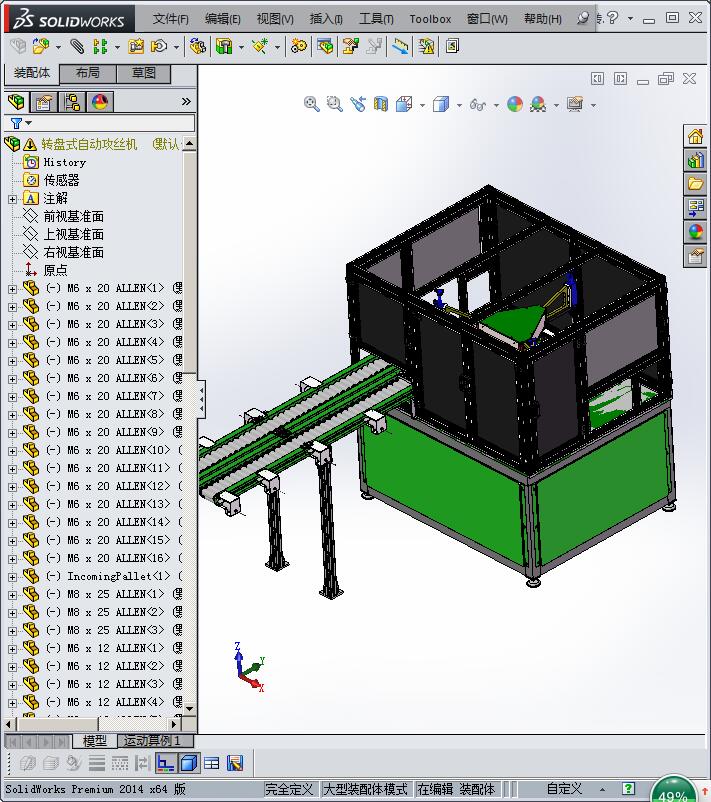Open the DisplayManager tab icon
This screenshot has height=802, width=711.
click(x=100, y=102)
